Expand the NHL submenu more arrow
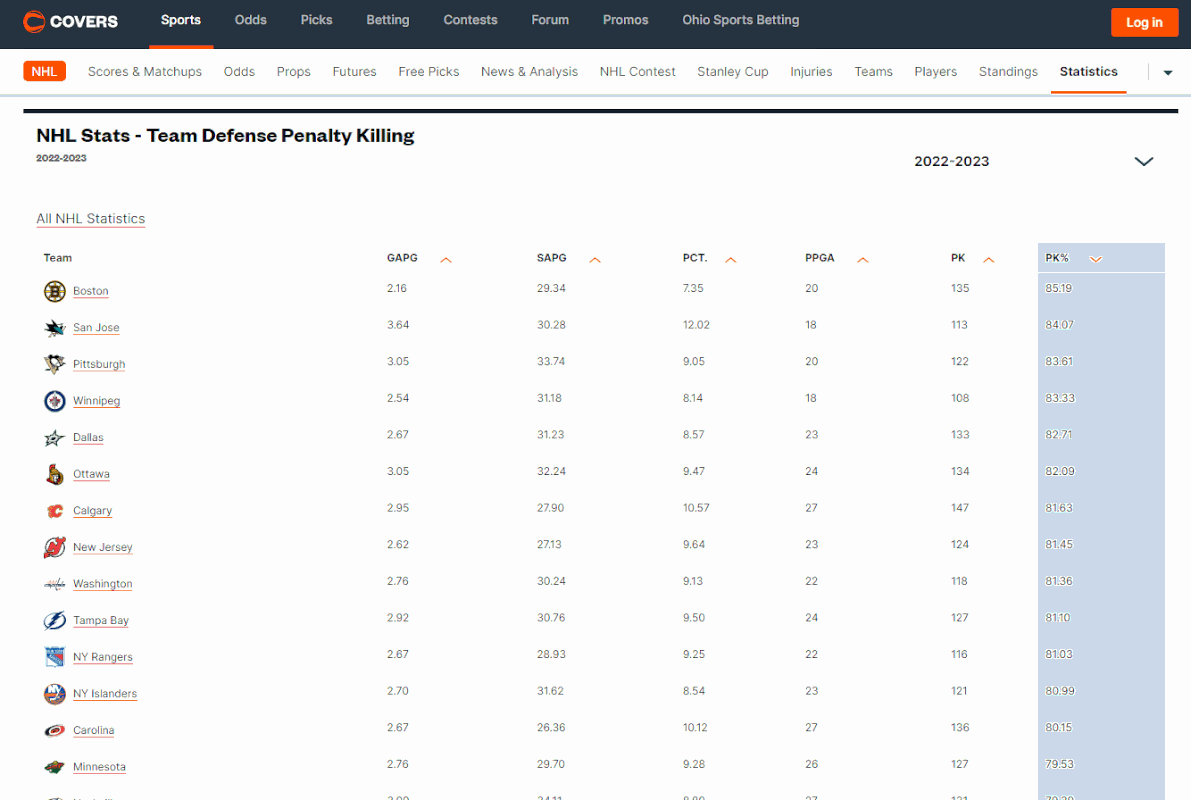The image size is (1191, 800). pyautogui.click(x=1168, y=73)
